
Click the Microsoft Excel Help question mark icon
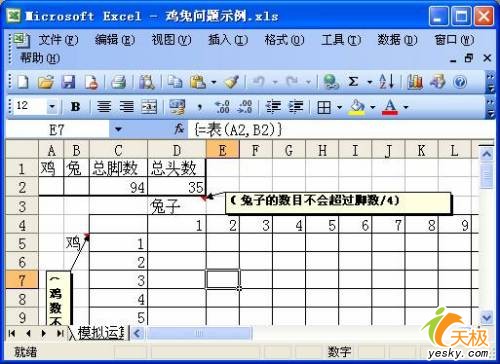click(460, 82)
